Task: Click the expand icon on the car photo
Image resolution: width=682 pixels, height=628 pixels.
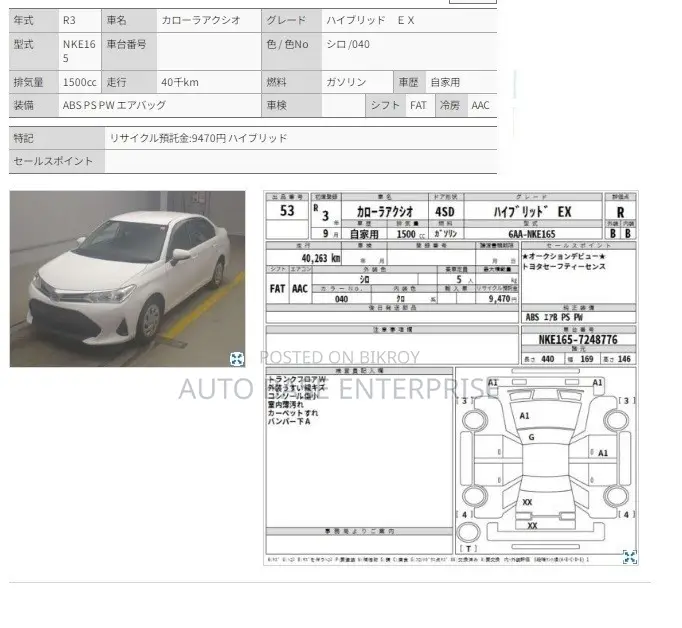Action: (x=237, y=359)
